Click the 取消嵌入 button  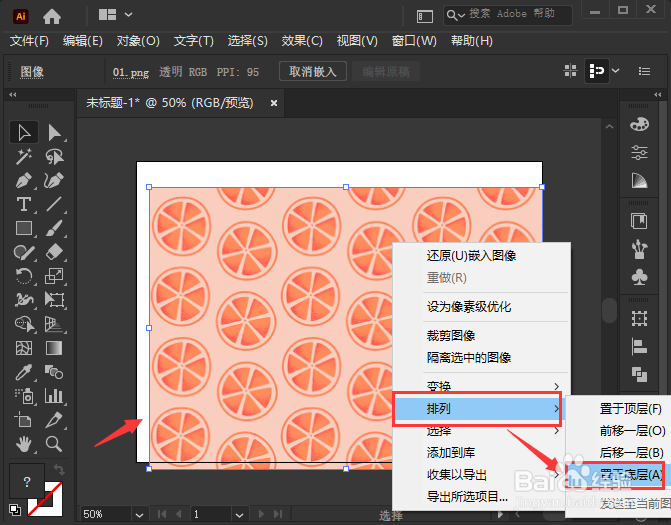[312, 71]
